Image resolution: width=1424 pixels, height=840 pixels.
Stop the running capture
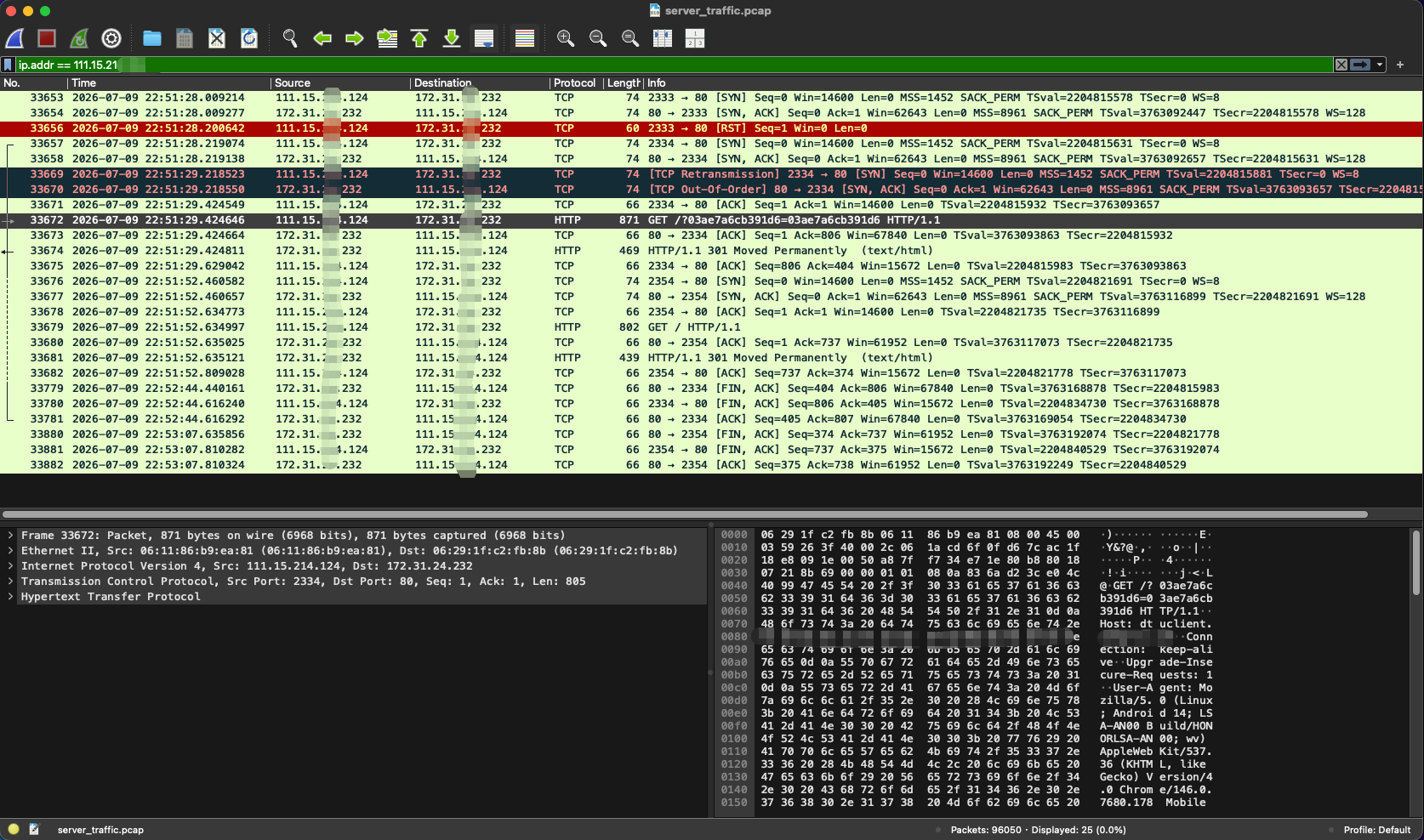47,38
